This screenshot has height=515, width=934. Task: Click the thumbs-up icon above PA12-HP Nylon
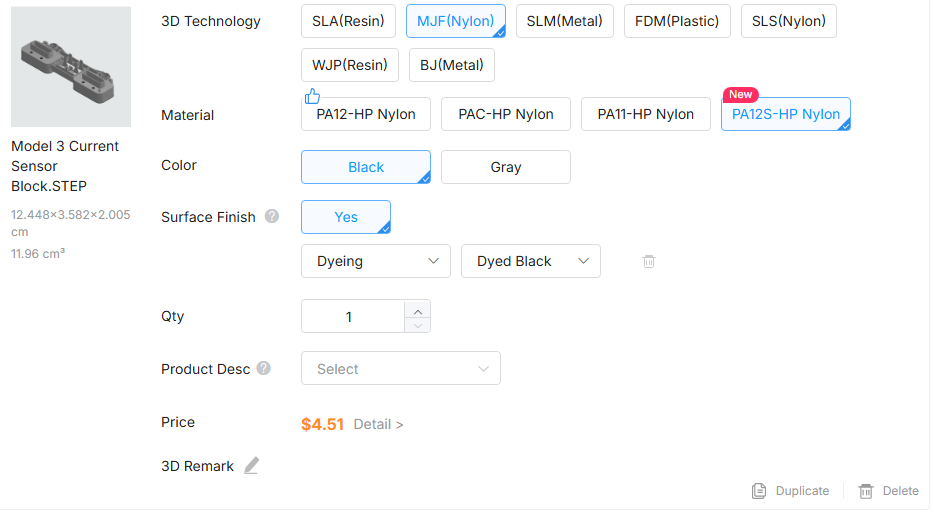click(x=312, y=96)
